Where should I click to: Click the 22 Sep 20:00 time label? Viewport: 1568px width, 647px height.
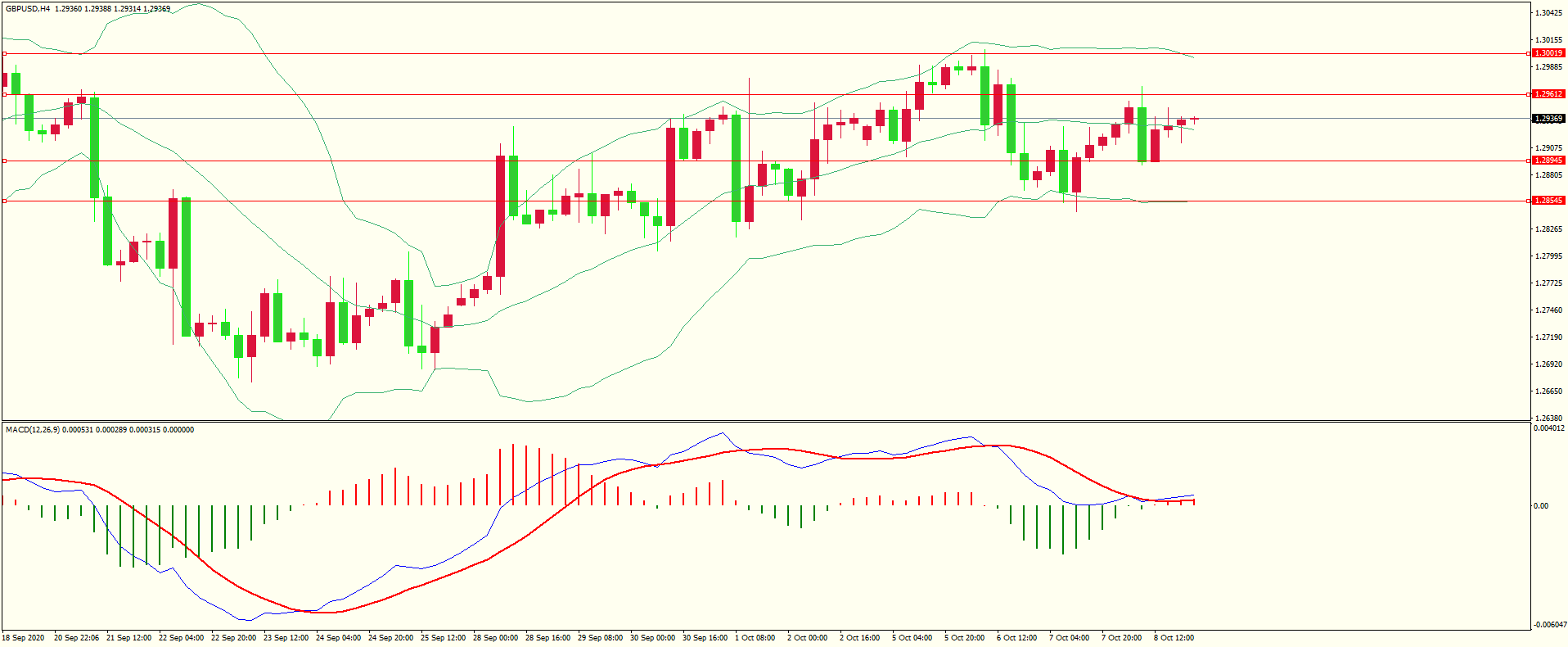[x=234, y=638]
